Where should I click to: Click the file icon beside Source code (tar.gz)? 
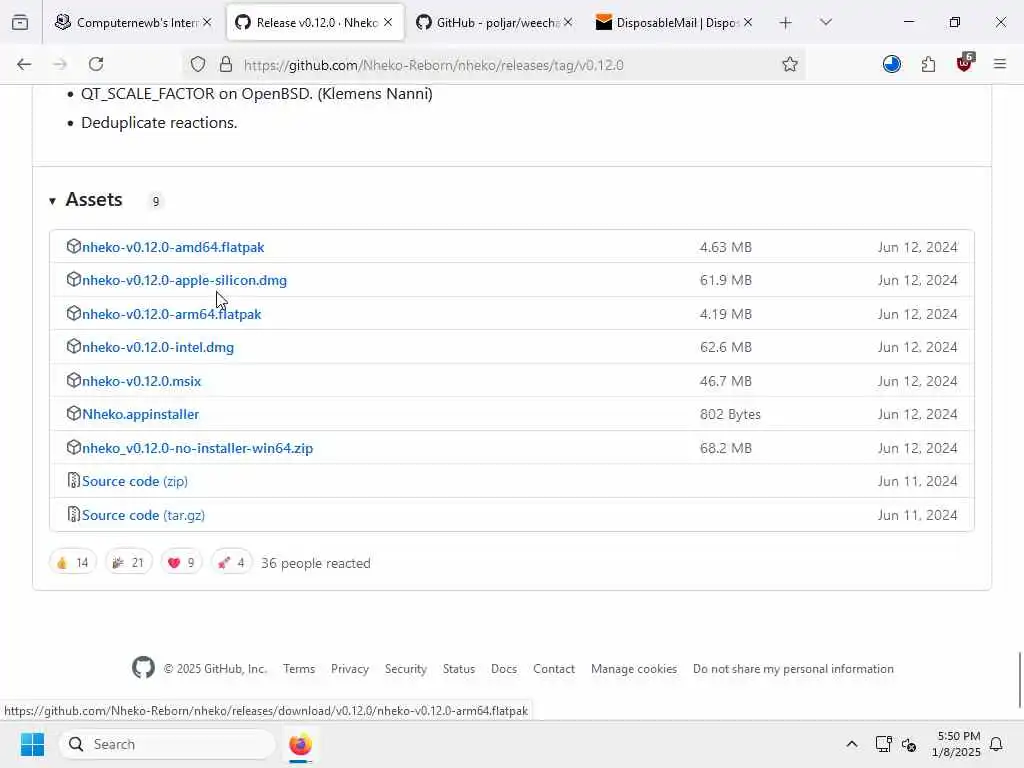point(74,514)
